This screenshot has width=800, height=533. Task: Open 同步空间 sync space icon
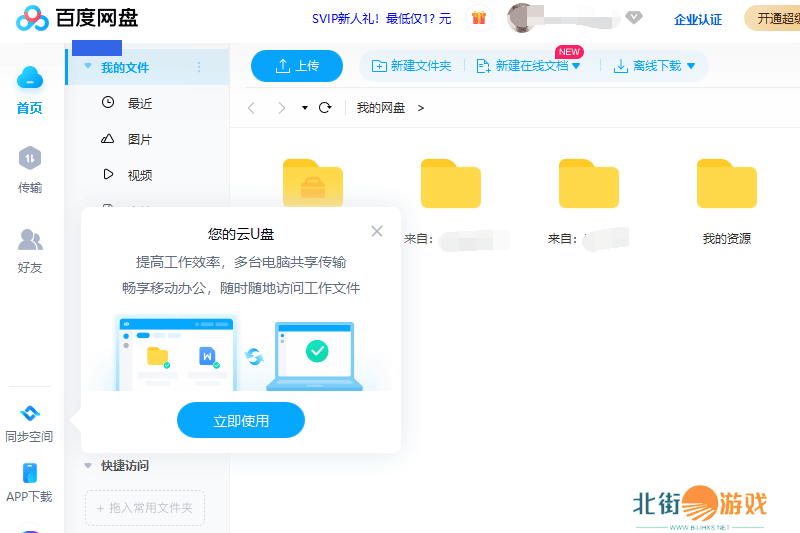(x=30, y=413)
